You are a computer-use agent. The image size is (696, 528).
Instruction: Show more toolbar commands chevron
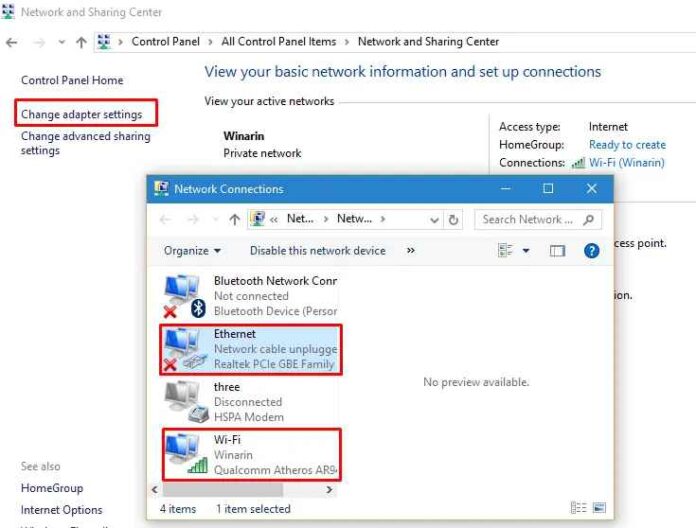click(x=410, y=251)
